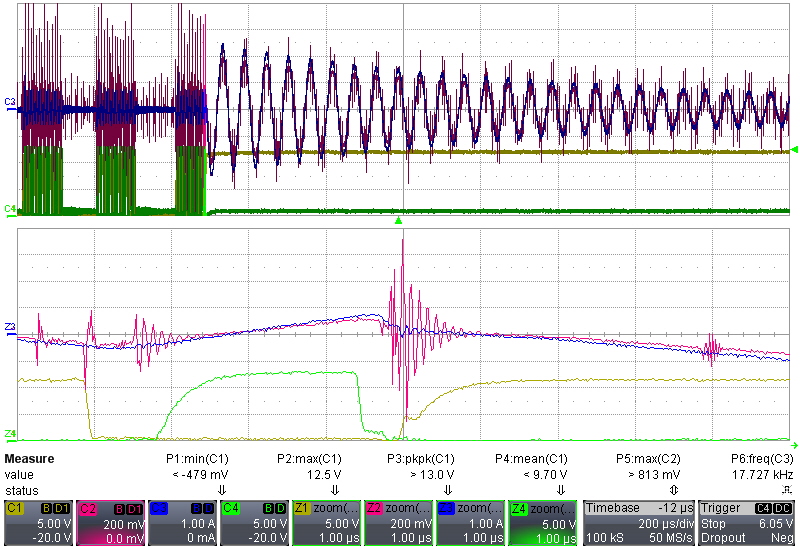Image resolution: width=800 pixels, height=547 pixels.
Task: Click the P1 status arrow icon
Action: click(222, 490)
